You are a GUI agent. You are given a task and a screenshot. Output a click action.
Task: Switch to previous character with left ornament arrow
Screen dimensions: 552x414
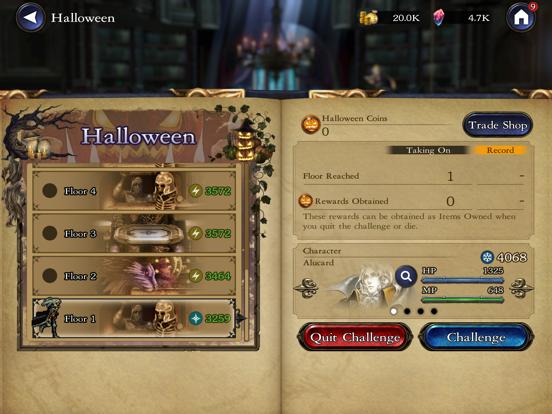pos(306,288)
